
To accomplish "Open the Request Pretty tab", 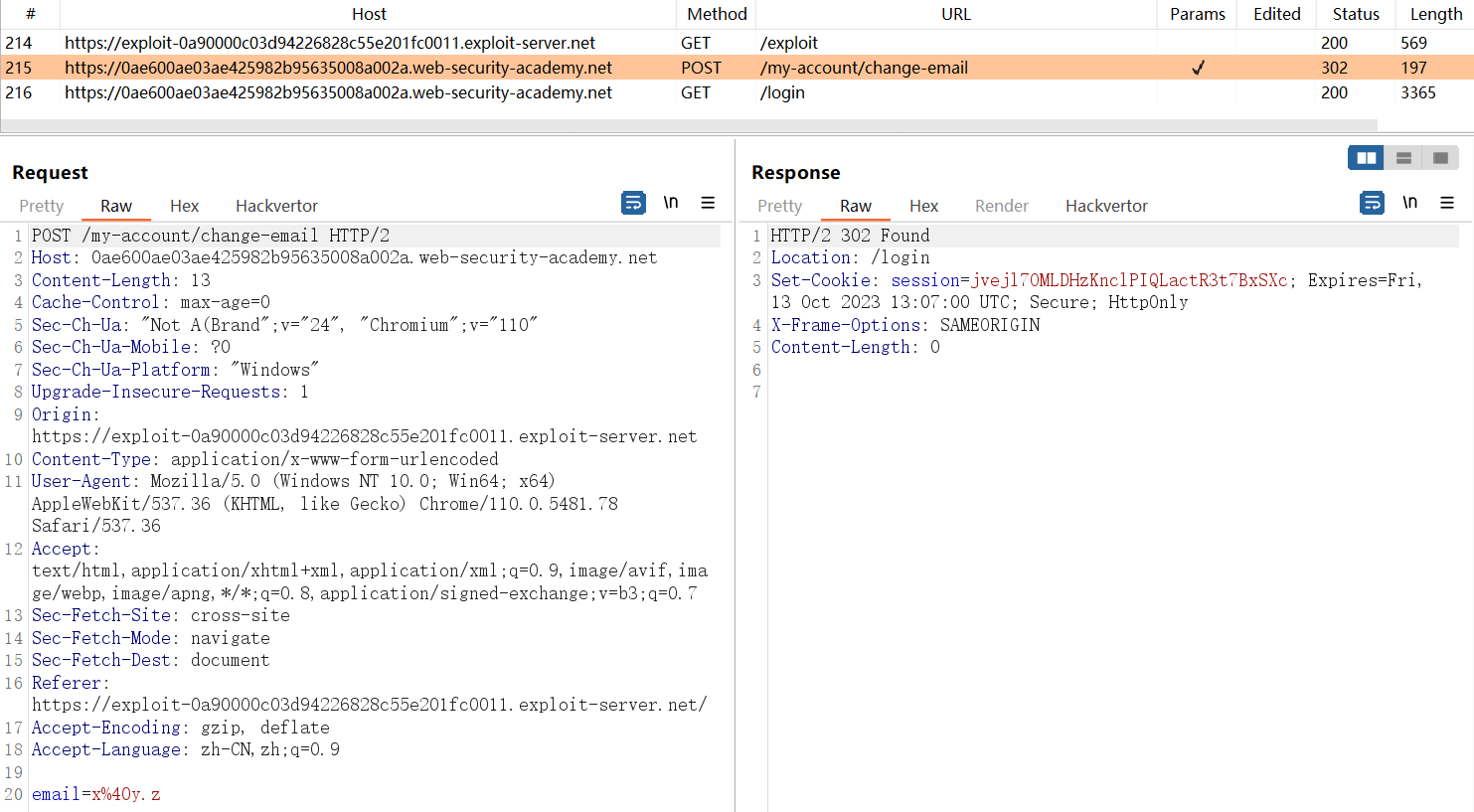I will pyautogui.click(x=42, y=206).
